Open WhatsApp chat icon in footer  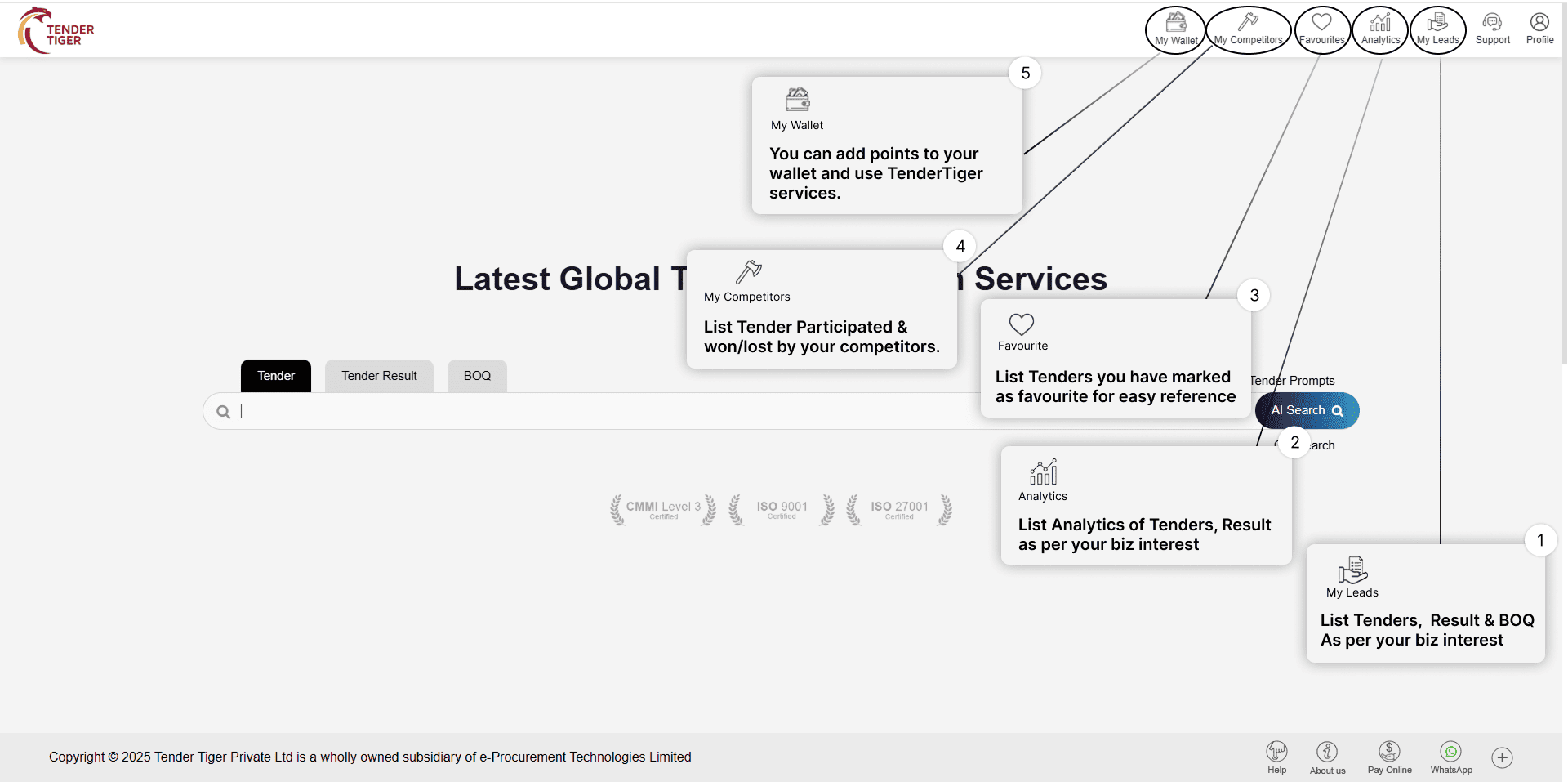pos(1451,756)
